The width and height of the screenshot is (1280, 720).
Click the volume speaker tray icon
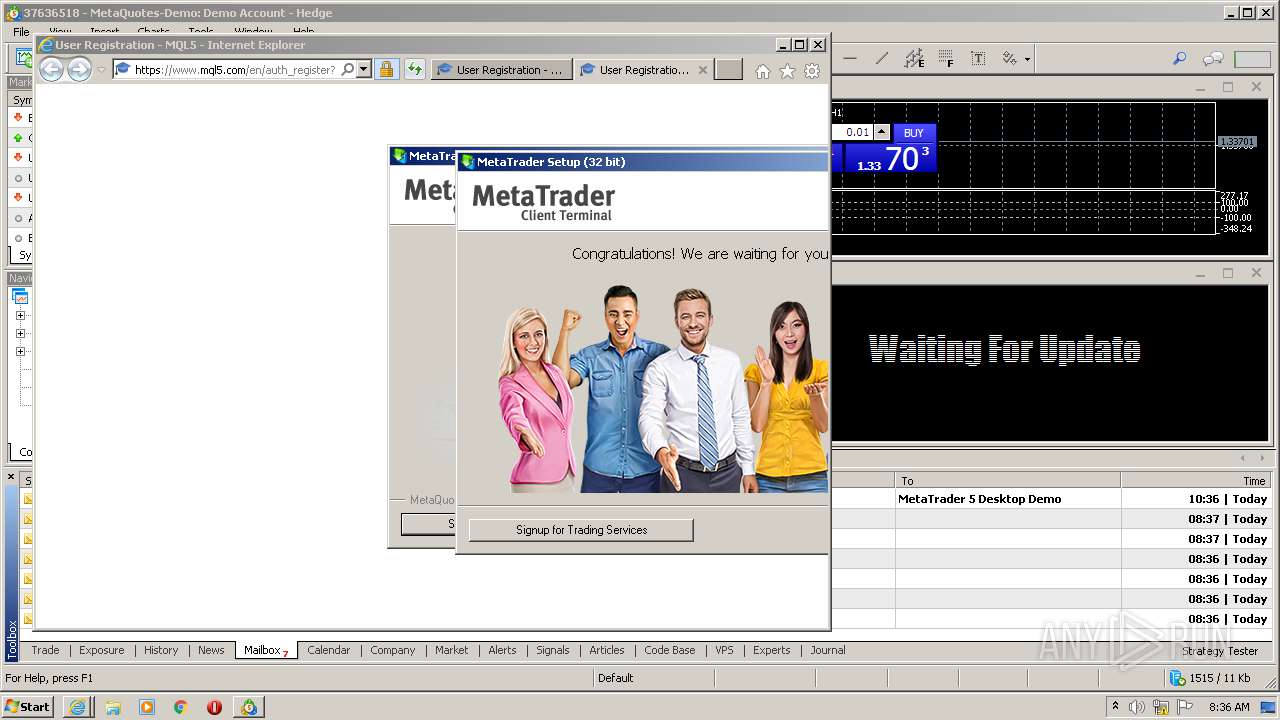pyautogui.click(x=1137, y=707)
